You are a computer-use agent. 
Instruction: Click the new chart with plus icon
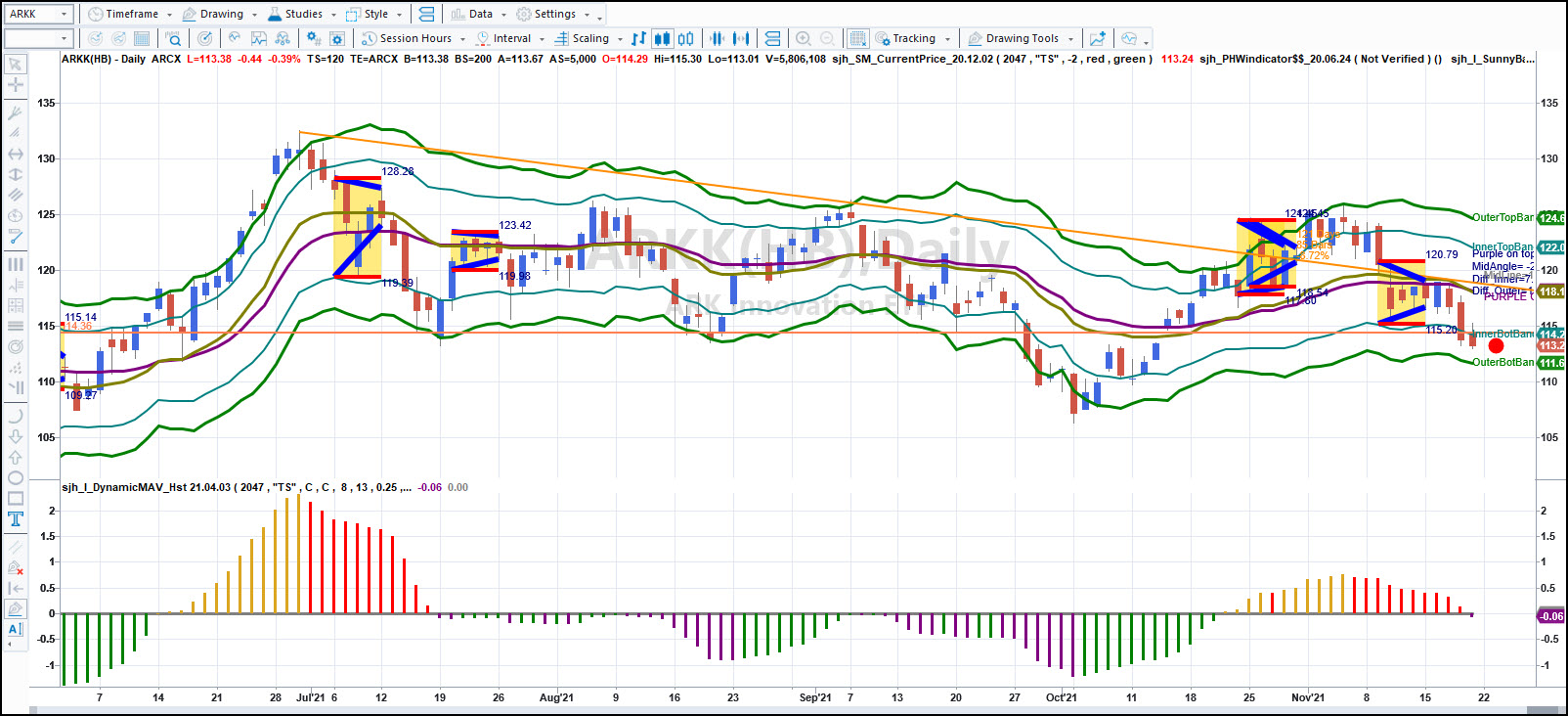pyautogui.click(x=1098, y=38)
